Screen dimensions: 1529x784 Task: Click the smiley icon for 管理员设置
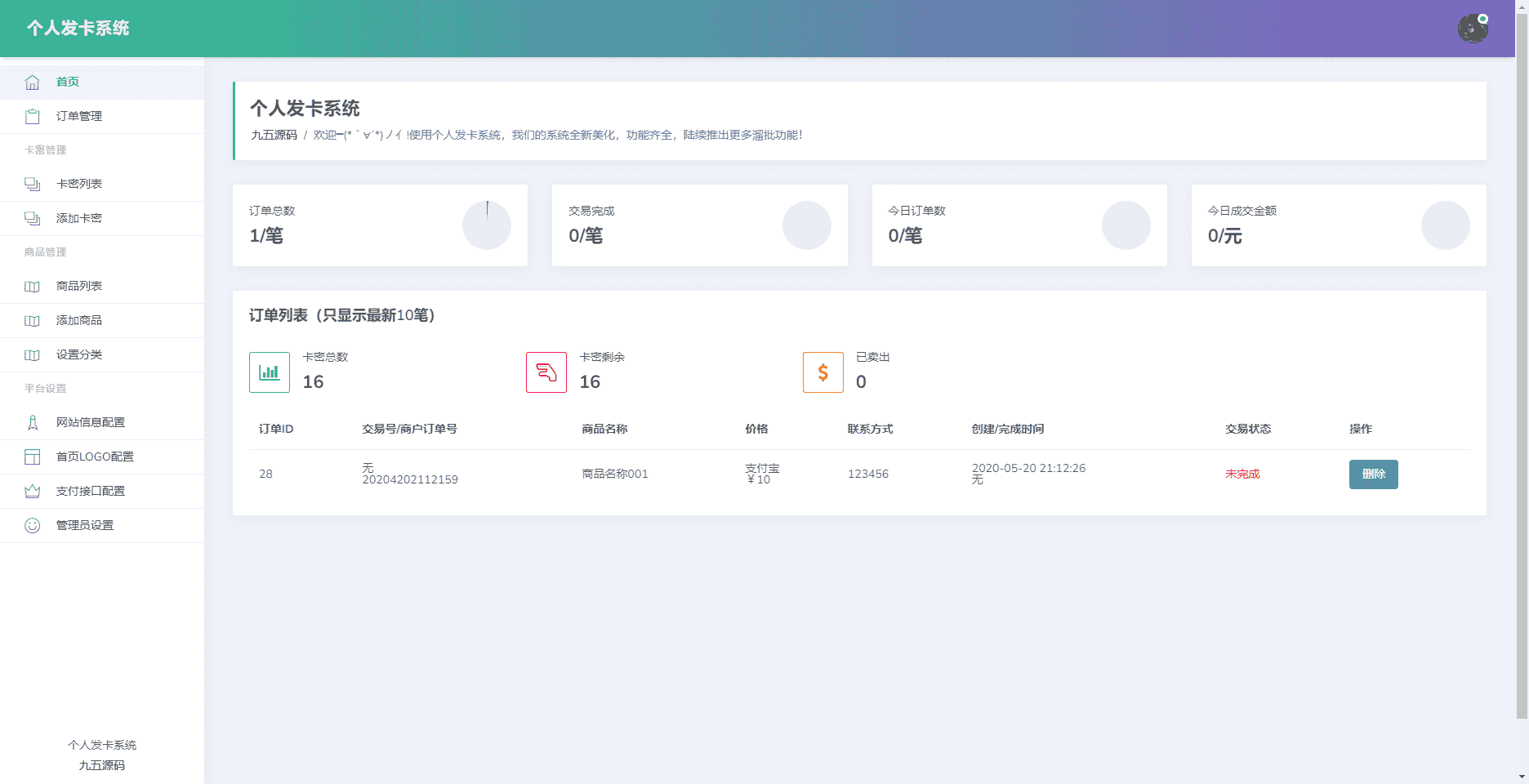coord(32,526)
